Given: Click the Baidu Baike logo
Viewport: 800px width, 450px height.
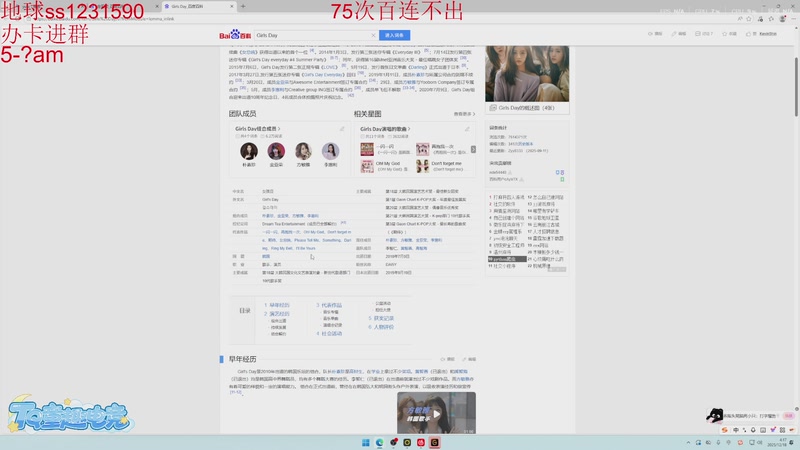Looking at the screenshot, I should [x=235, y=35].
